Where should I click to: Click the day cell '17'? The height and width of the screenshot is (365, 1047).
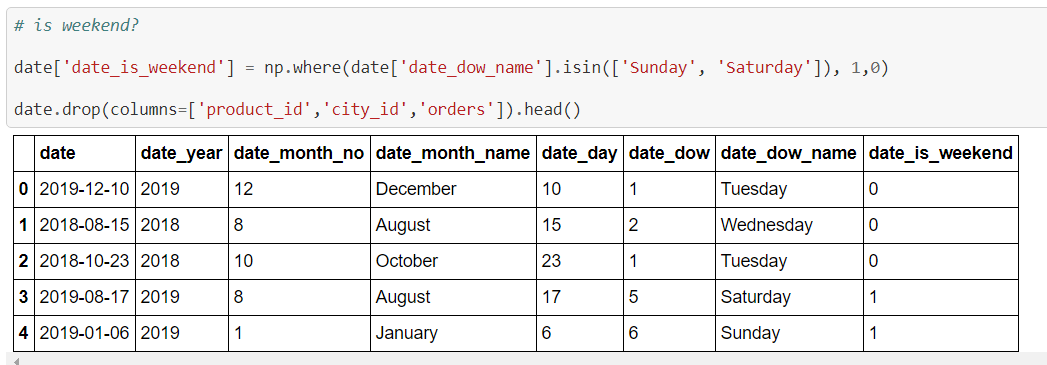point(580,298)
